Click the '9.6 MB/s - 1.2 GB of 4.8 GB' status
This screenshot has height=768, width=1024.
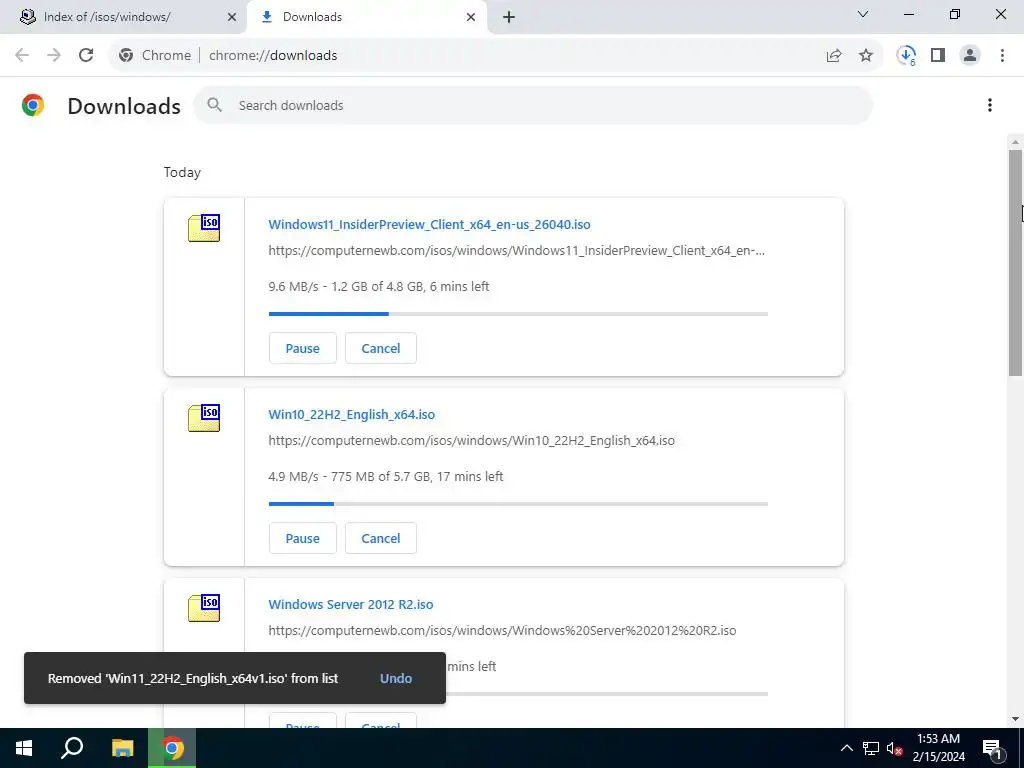coord(379,286)
